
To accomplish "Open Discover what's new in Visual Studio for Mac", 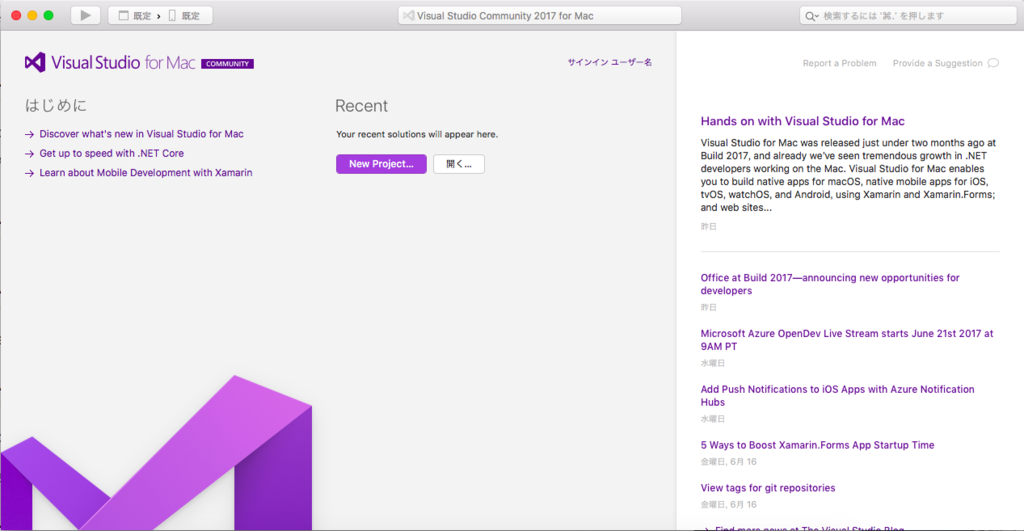I will click(x=141, y=134).
